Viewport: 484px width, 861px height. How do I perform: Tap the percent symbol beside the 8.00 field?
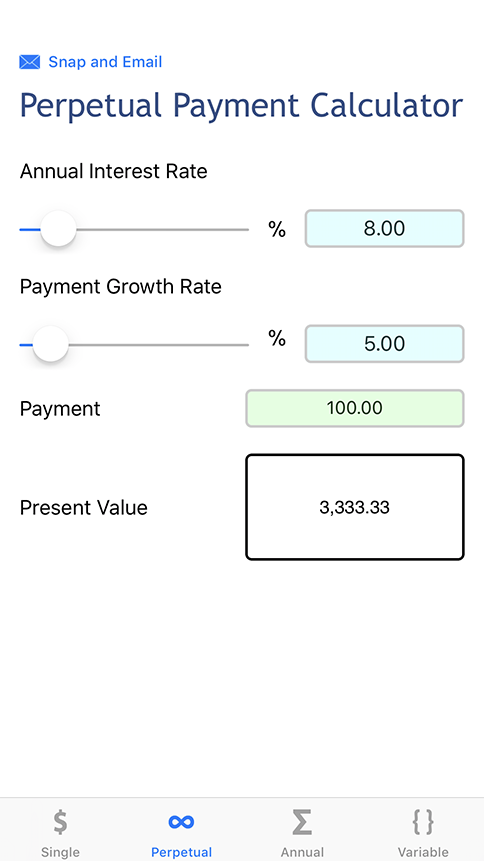(277, 229)
